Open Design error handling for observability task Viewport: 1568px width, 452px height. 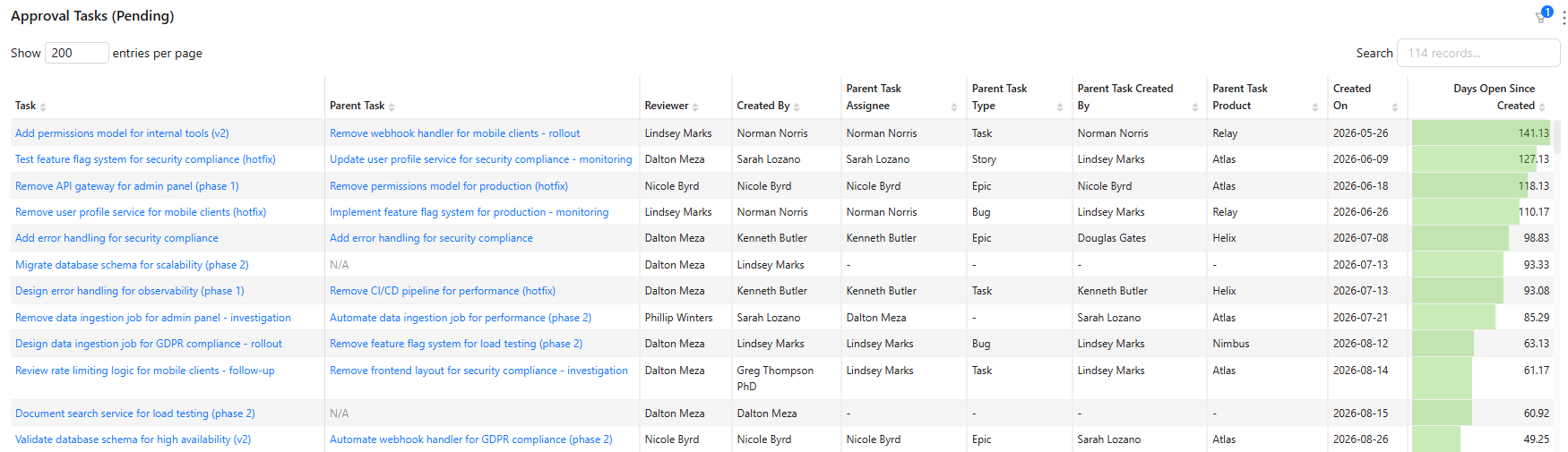[129, 291]
